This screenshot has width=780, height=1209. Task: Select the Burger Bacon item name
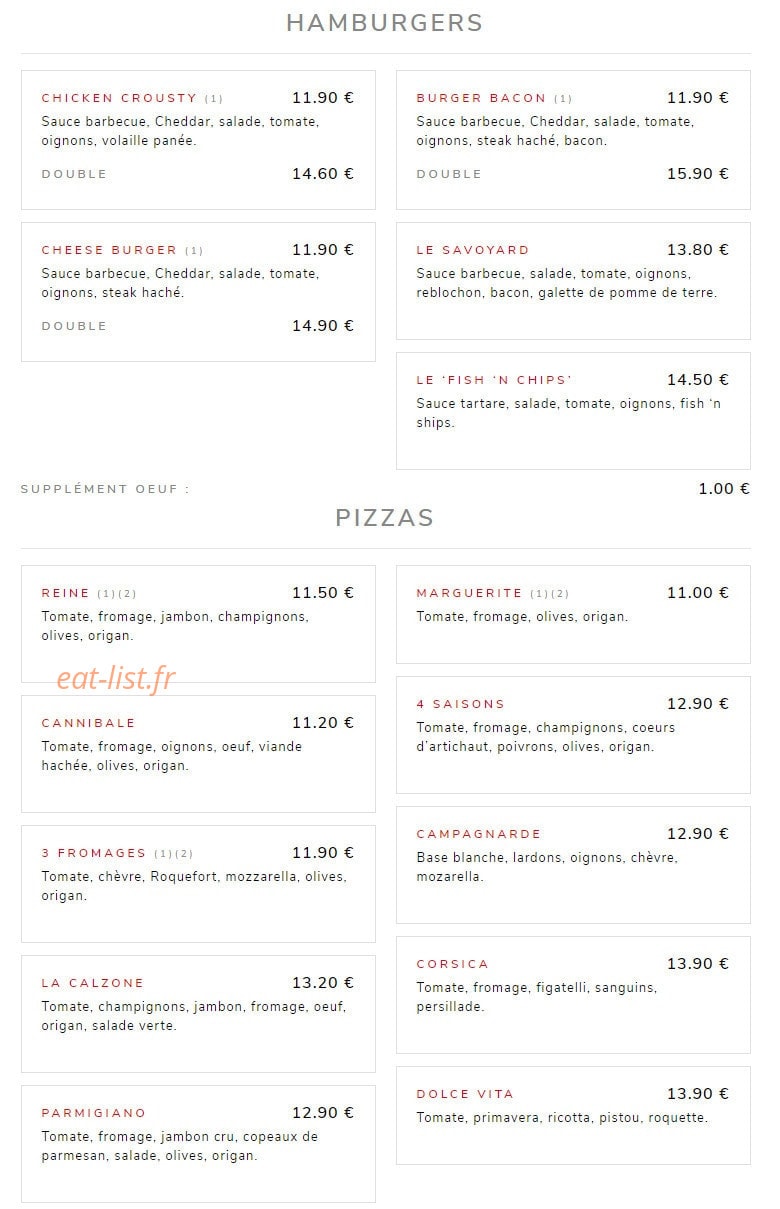coord(481,98)
